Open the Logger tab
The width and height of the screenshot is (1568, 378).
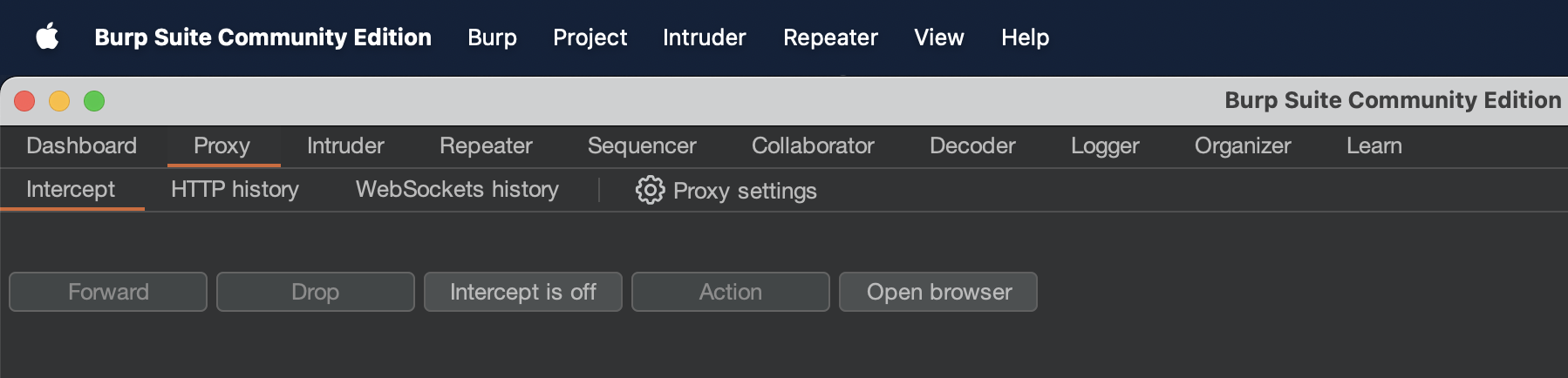1105,145
